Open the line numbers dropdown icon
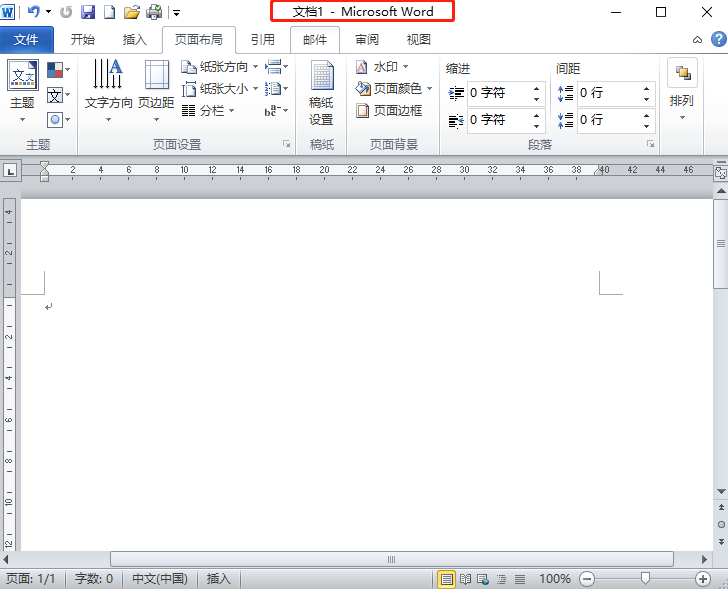Viewport: 728px width, 589px height. (x=277, y=89)
